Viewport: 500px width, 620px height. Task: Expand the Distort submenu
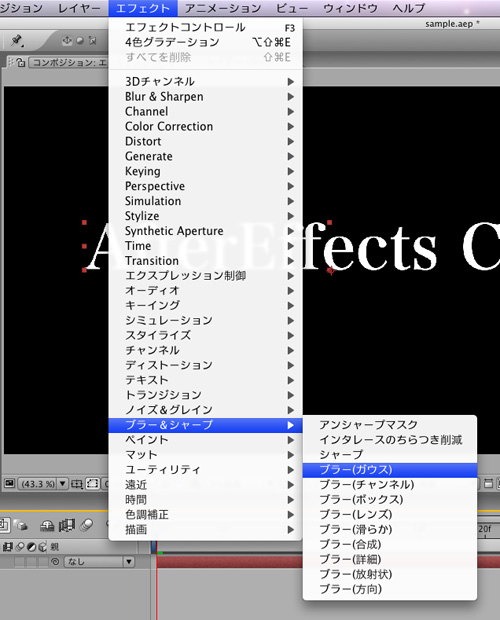pos(206,142)
